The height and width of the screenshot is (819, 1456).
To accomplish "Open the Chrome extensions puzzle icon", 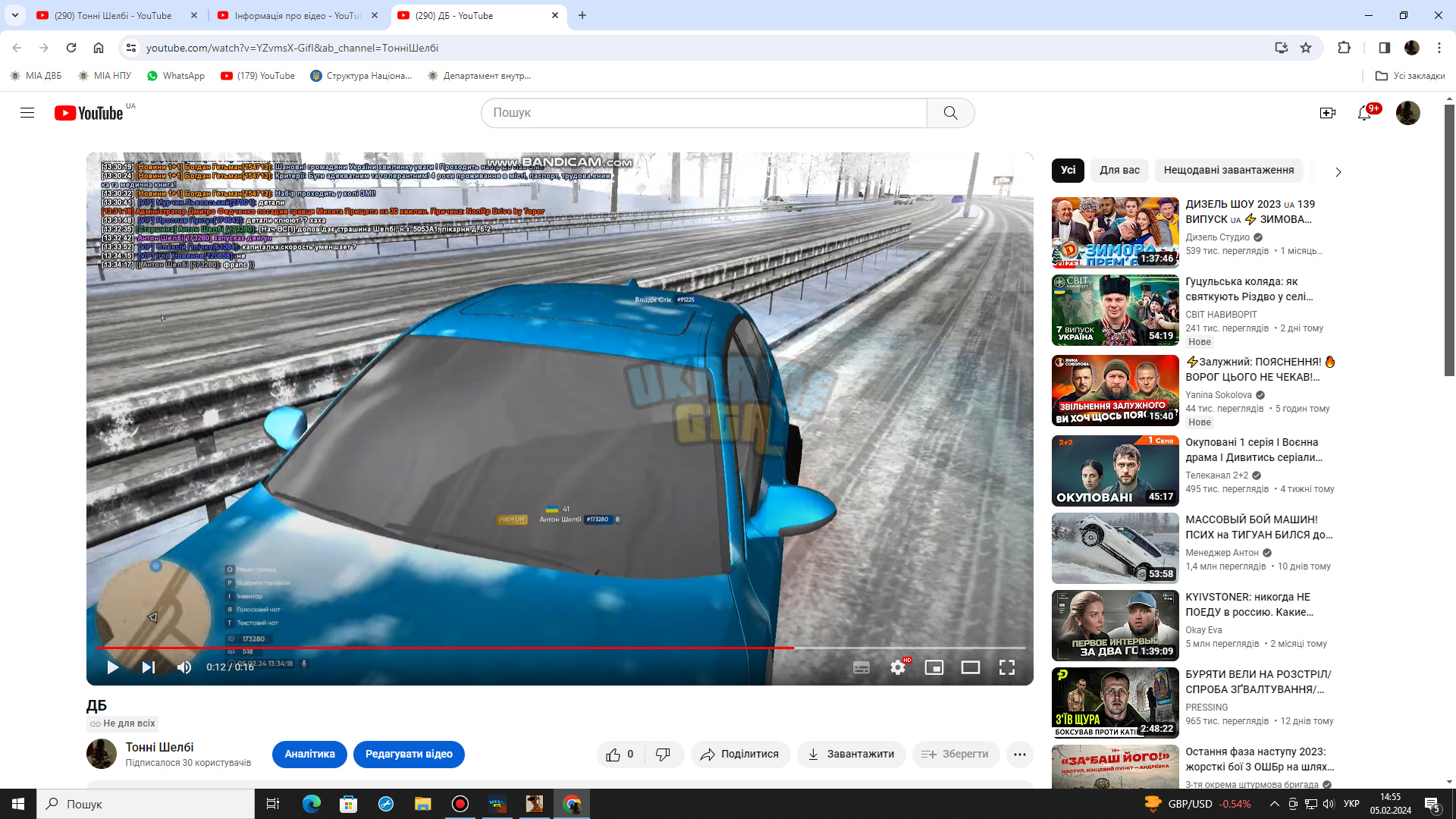I will (1344, 48).
